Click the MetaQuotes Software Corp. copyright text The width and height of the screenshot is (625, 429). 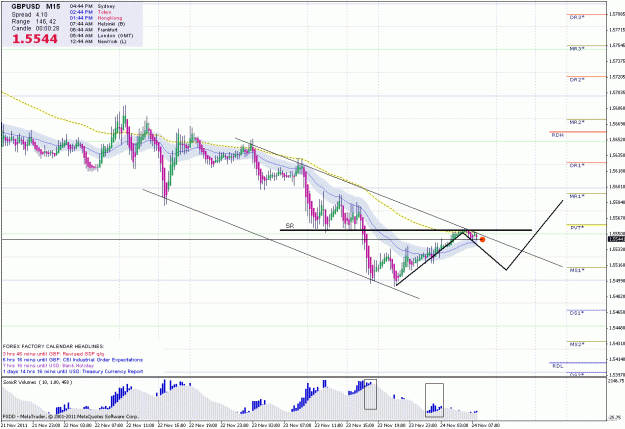[71, 417]
